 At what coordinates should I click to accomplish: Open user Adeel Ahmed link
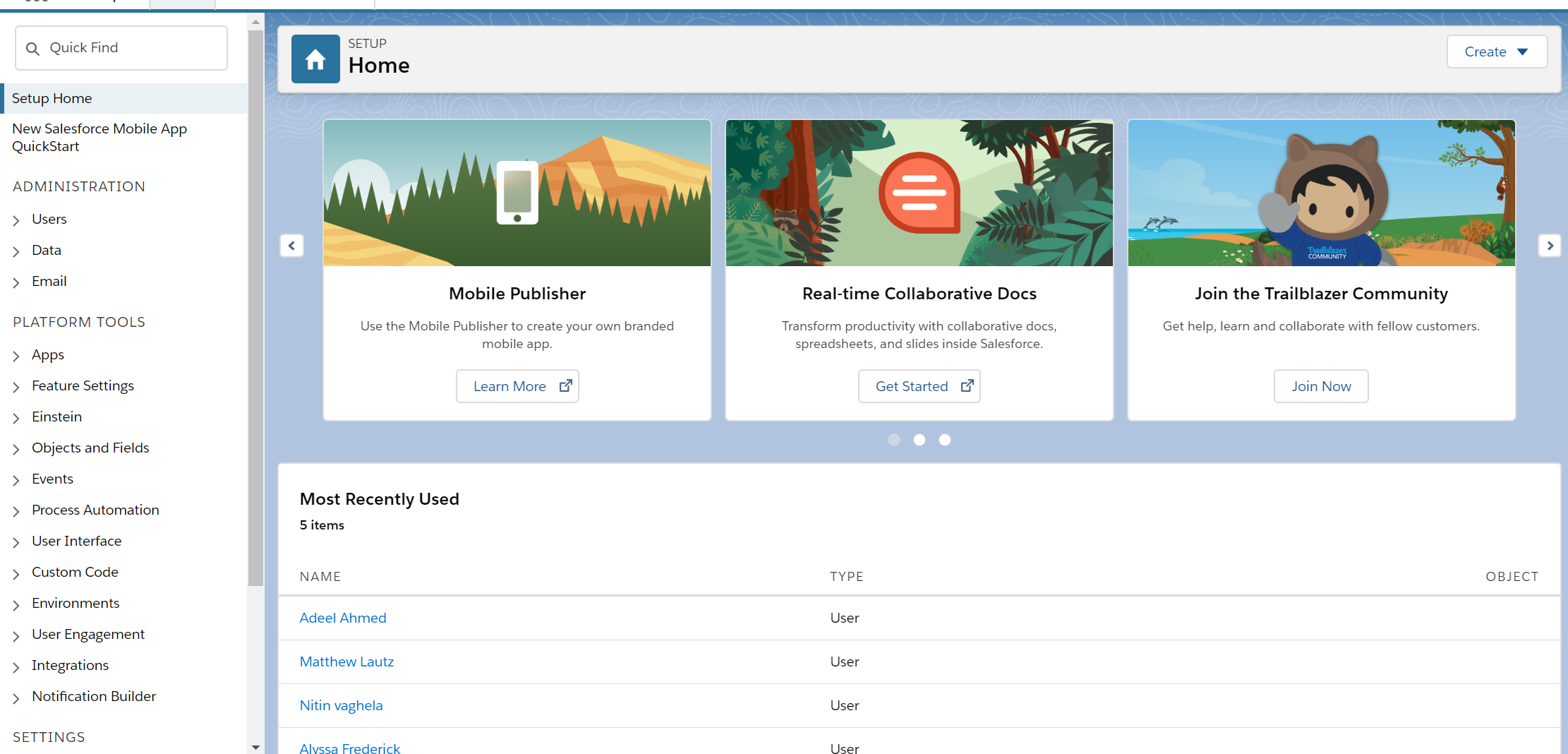tap(343, 618)
